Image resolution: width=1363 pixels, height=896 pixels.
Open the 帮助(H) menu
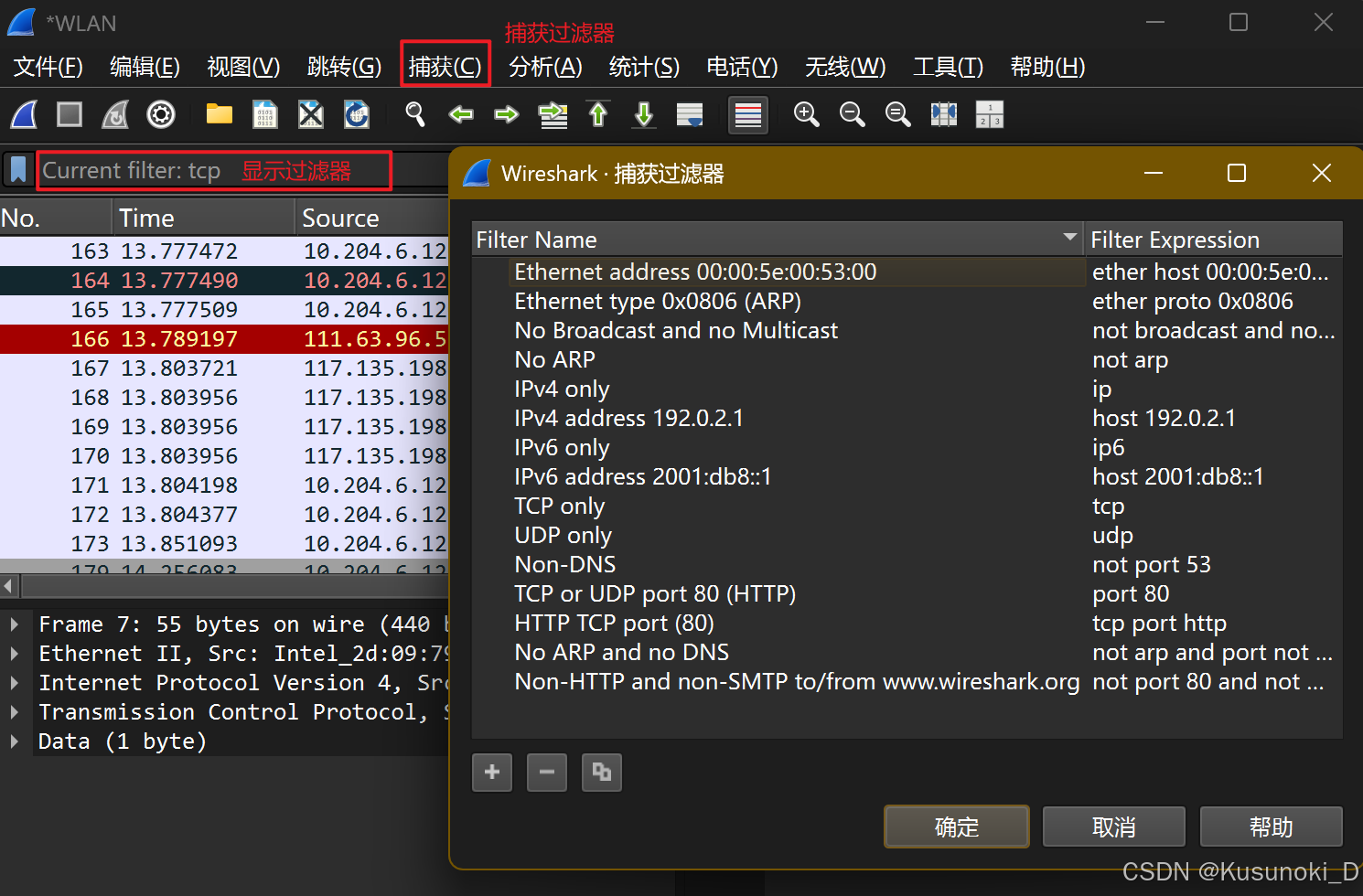(1047, 67)
